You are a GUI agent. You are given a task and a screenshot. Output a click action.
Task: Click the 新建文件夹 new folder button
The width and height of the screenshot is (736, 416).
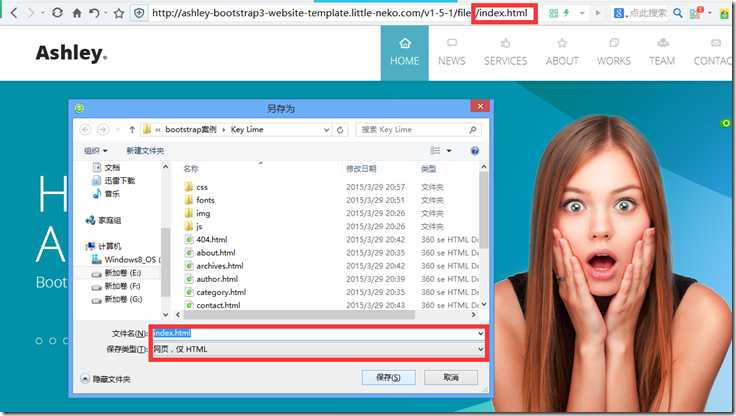145,151
